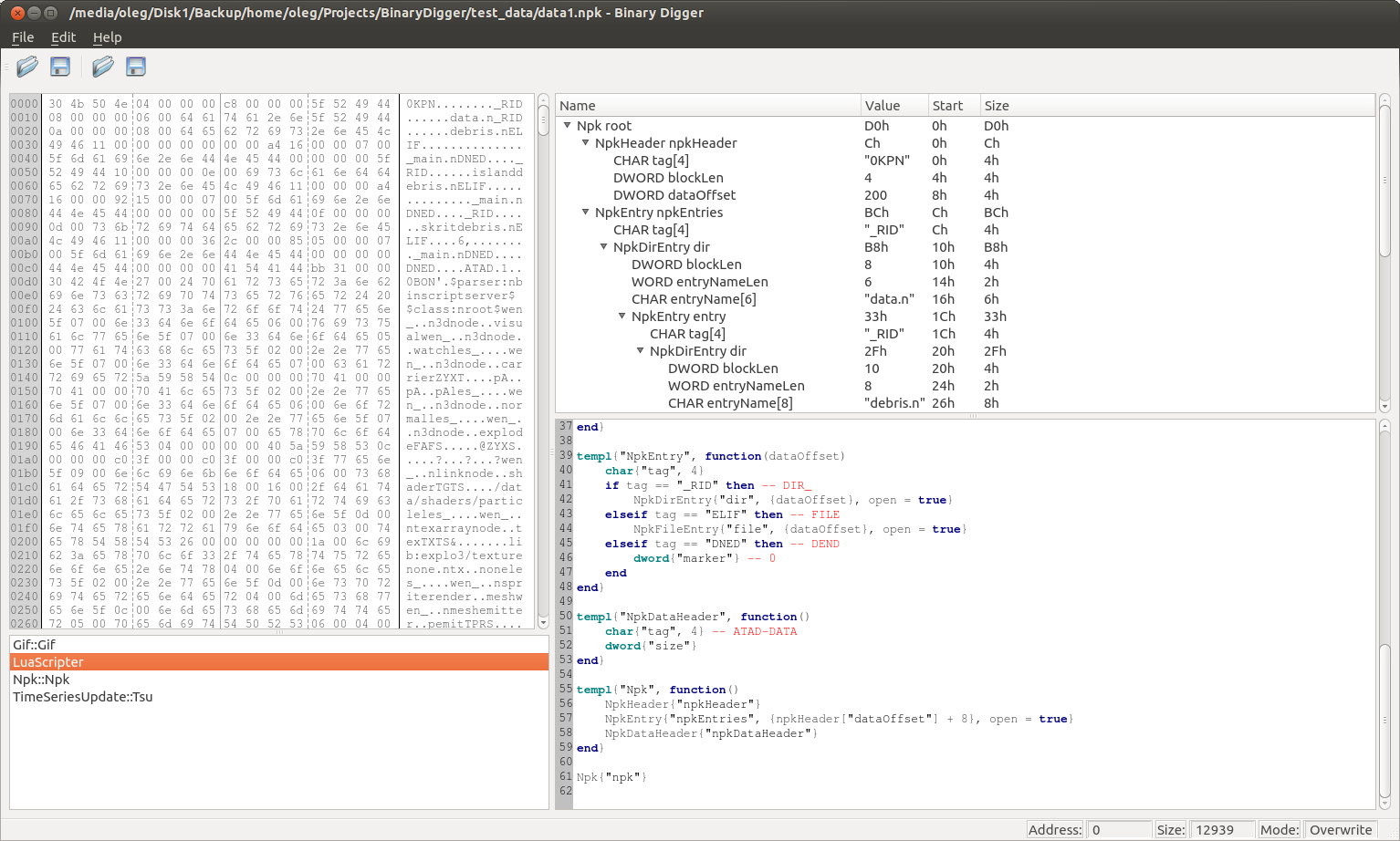Click the Size value field in status bar
The width and height of the screenshot is (1400, 841).
point(1222,829)
